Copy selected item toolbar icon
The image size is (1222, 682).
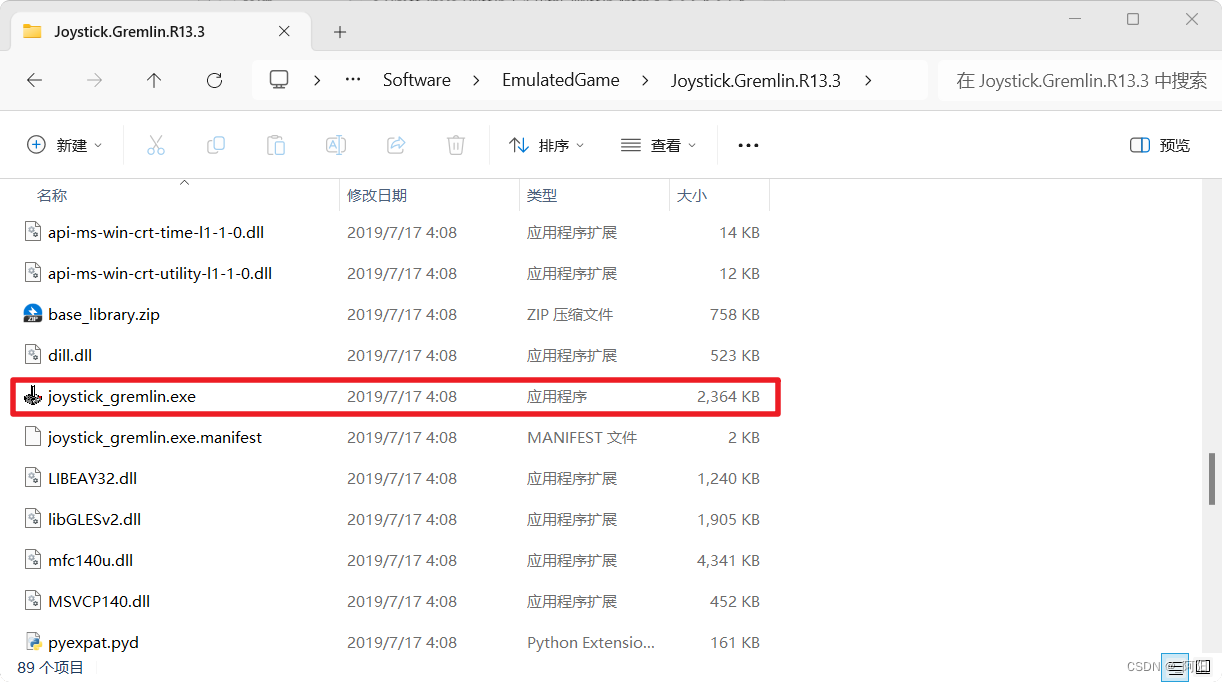216,145
